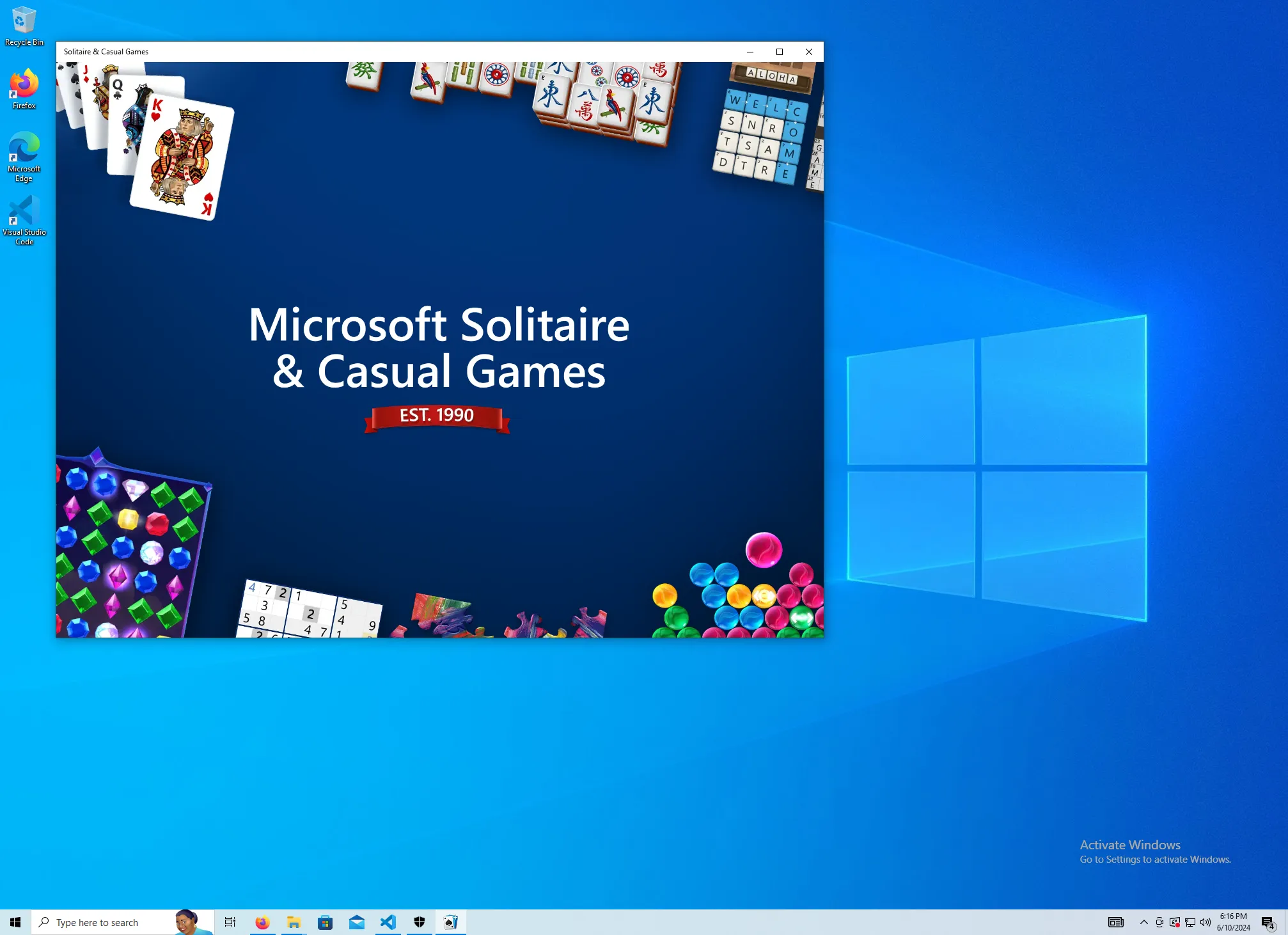Select Visual Studio Code desktop shortcut

tap(24, 219)
